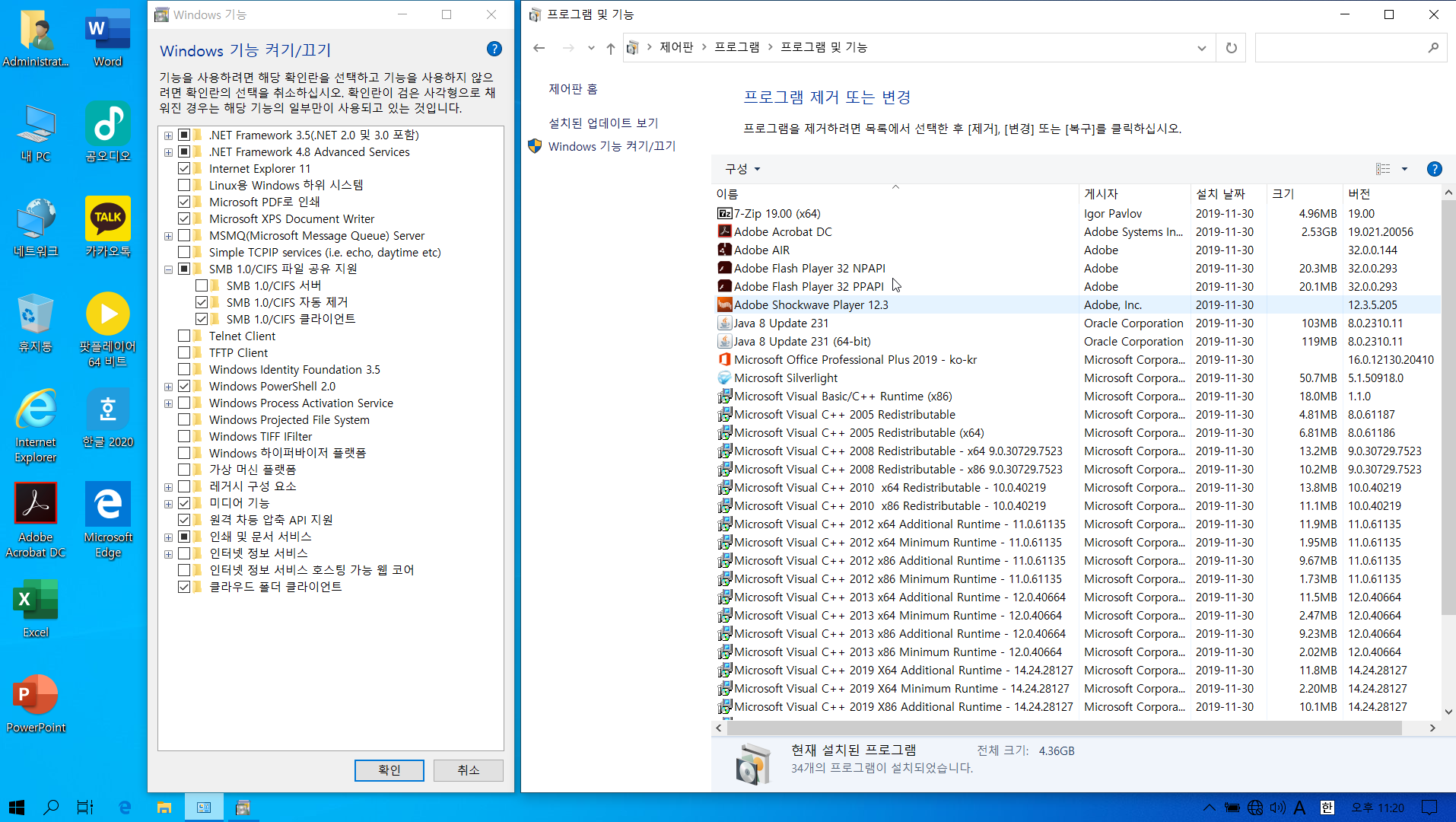Viewport: 1456px width, 822px height.
Task: Open the 한글 2020 desktop icon
Action: pos(108,419)
